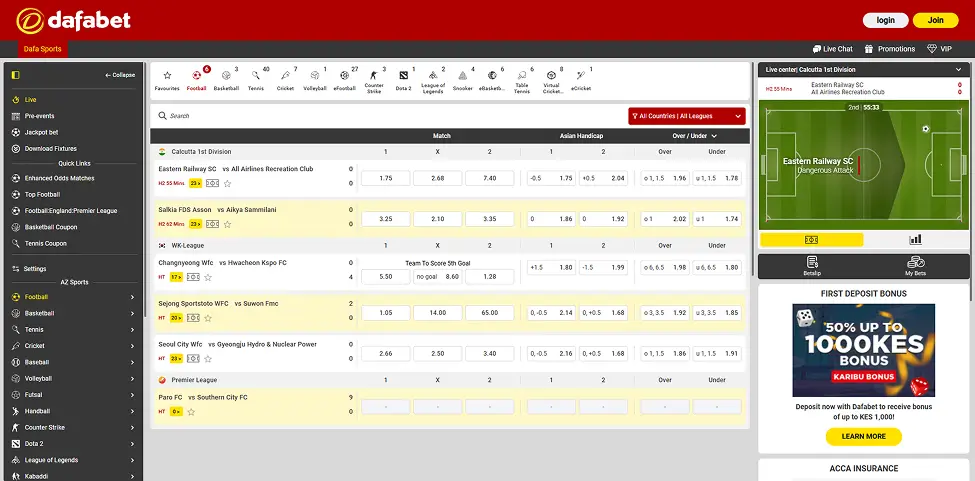Viewport: 975px width, 481px height.
Task: Select the eFootball sport icon
Action: pyautogui.click(x=344, y=80)
